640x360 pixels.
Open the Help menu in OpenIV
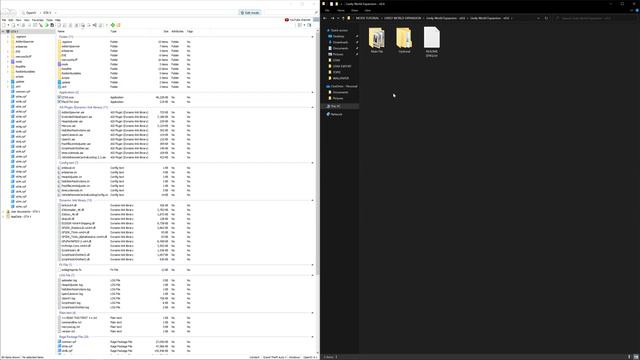[58, 20]
